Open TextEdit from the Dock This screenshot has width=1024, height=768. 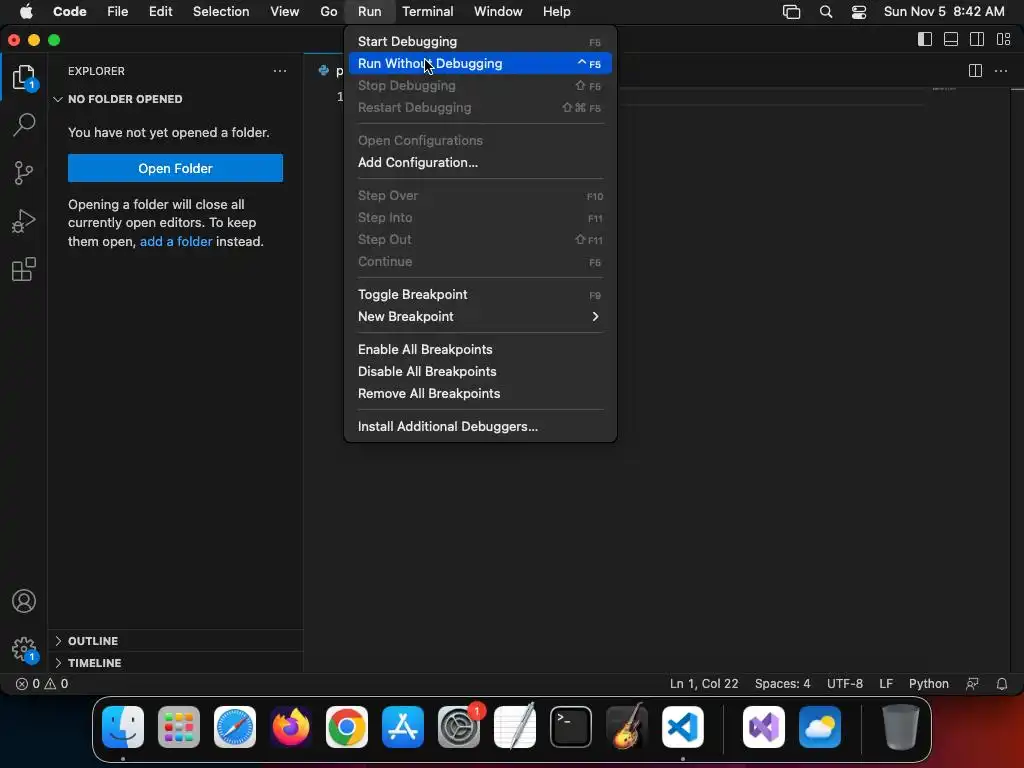[515, 727]
